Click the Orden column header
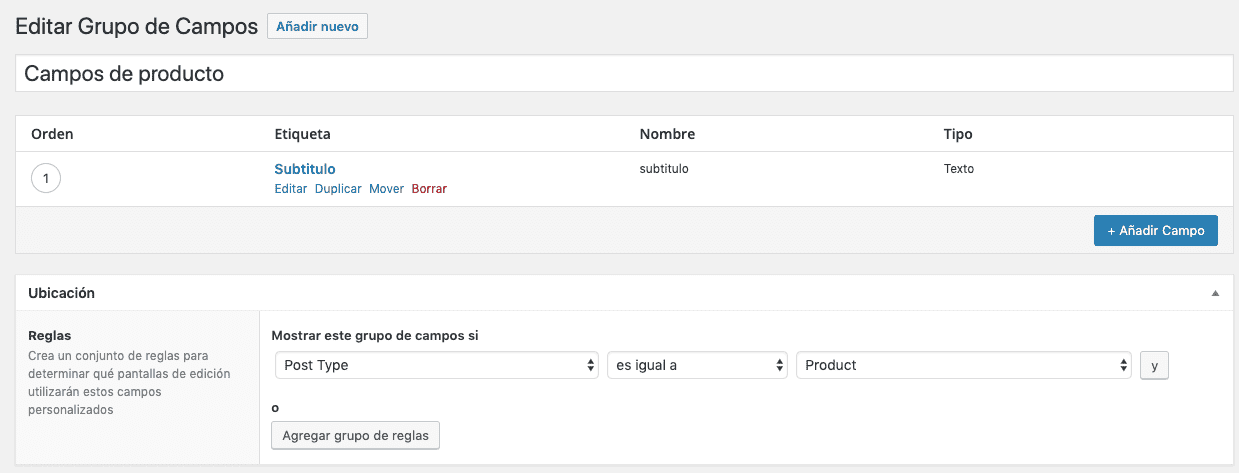1239x473 pixels. [x=52, y=134]
